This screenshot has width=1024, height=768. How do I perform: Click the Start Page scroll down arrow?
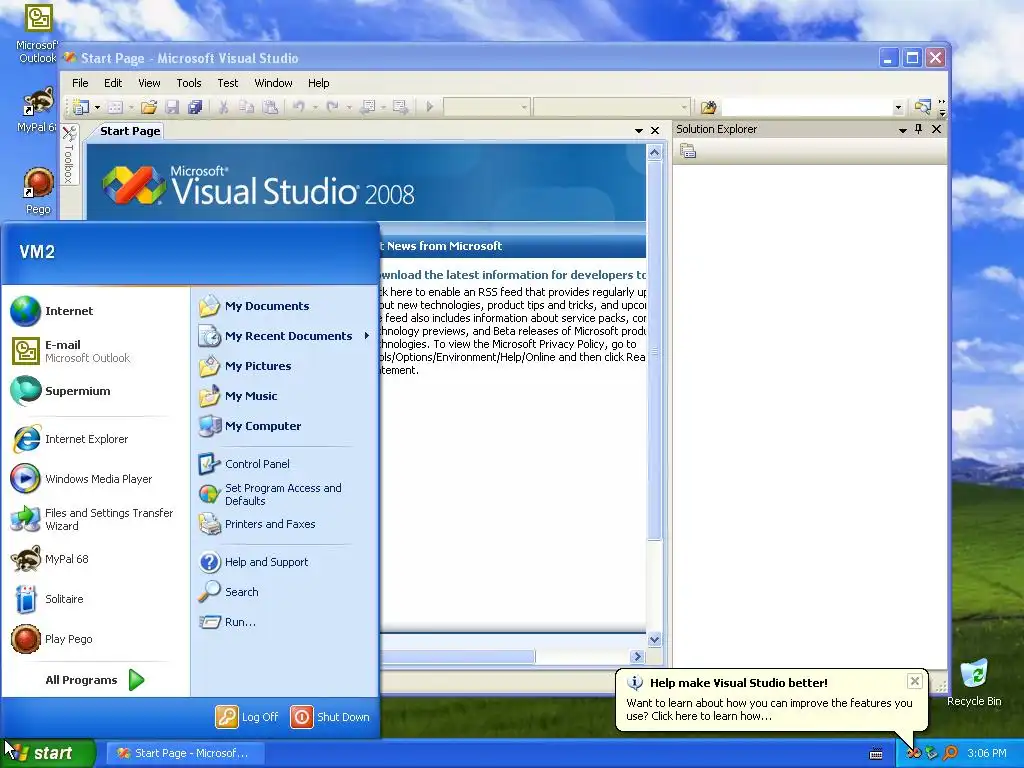click(x=654, y=639)
